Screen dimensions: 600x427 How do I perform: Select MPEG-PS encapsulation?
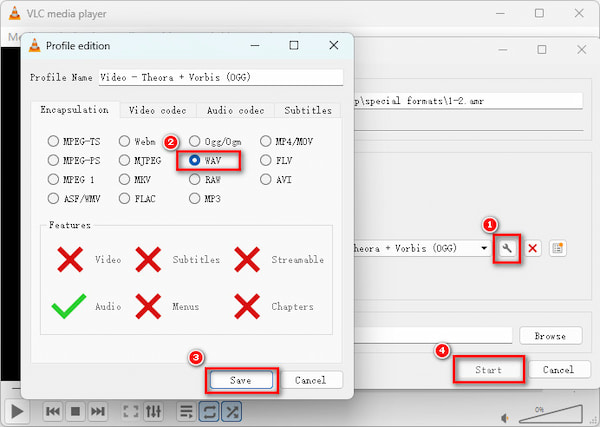point(74,160)
